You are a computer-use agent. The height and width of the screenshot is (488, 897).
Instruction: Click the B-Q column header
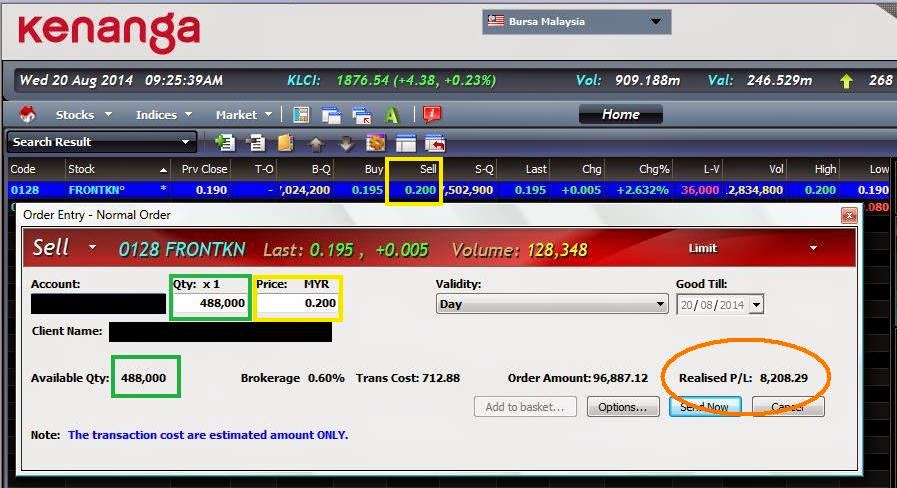[322, 169]
